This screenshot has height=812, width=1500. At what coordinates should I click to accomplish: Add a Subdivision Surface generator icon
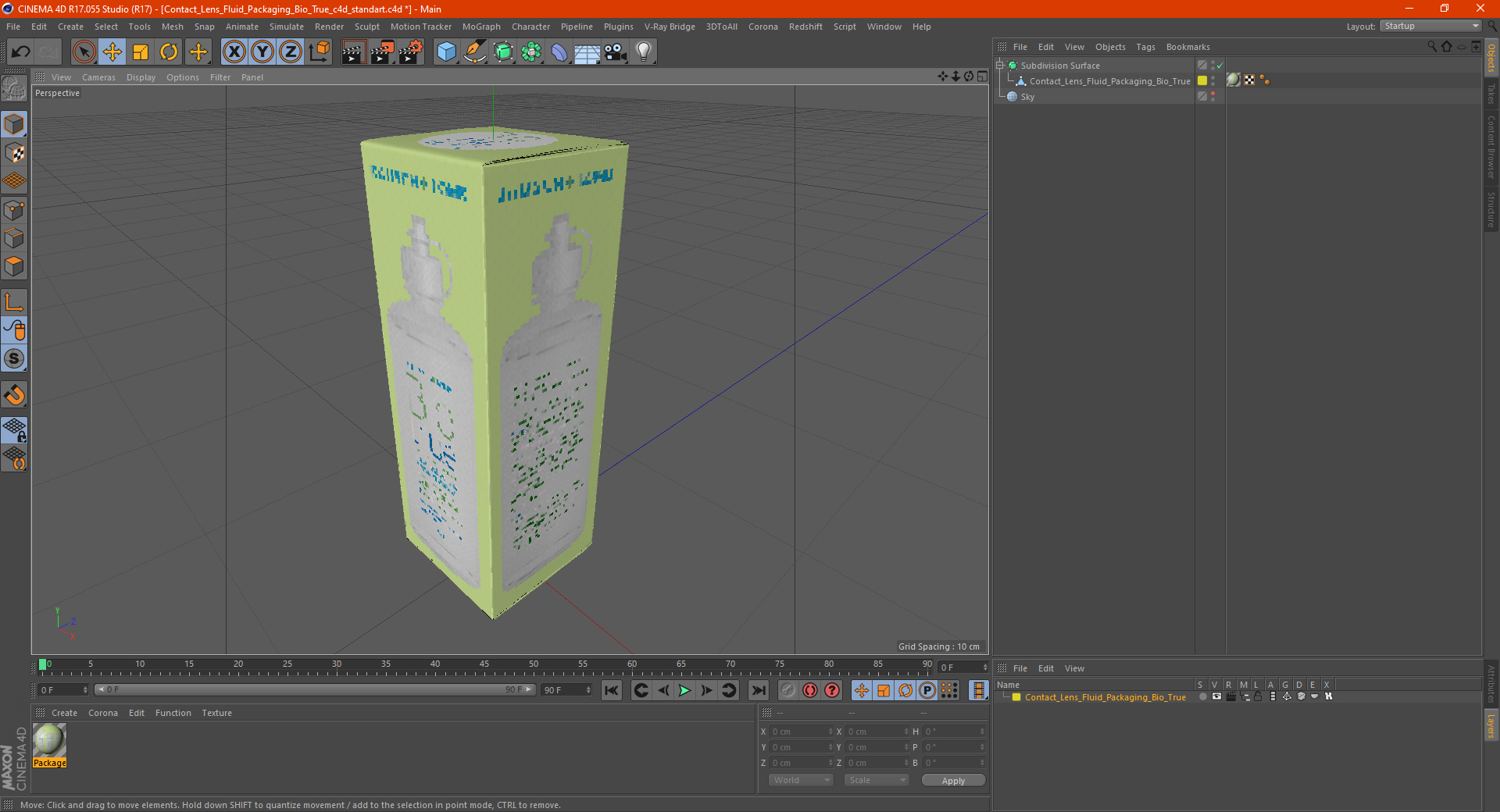[503, 52]
